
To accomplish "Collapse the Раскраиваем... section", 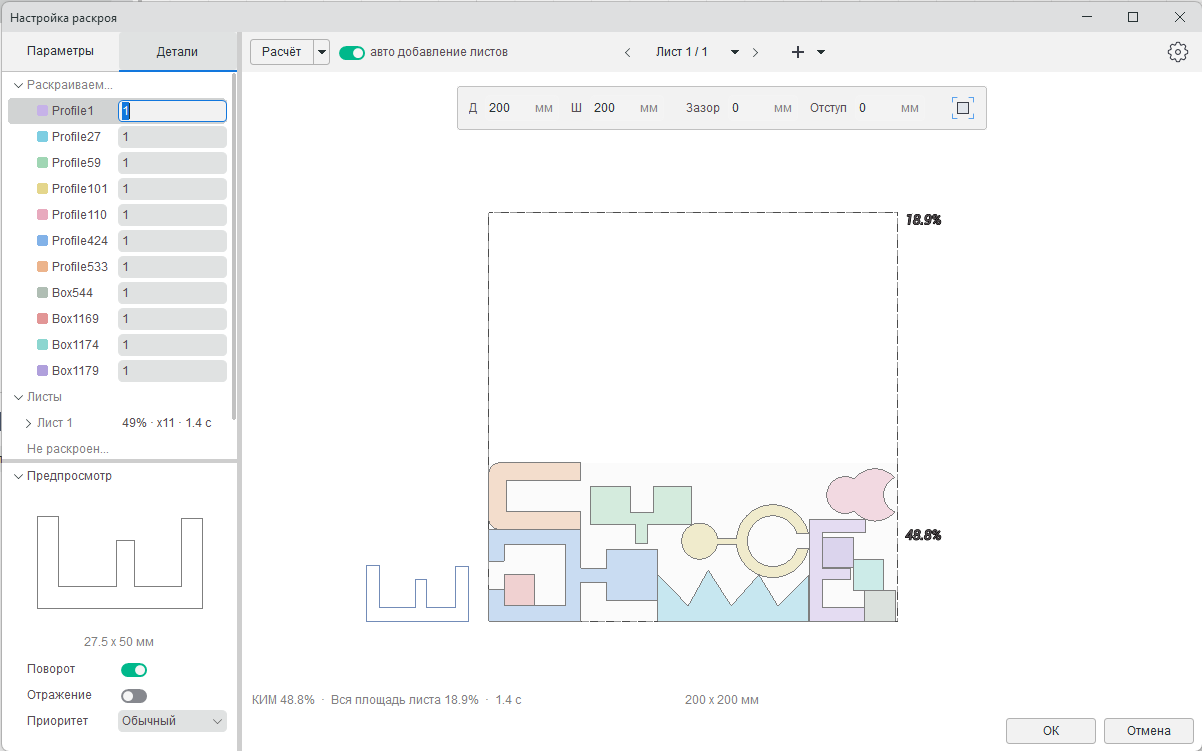I will pyautogui.click(x=18, y=85).
